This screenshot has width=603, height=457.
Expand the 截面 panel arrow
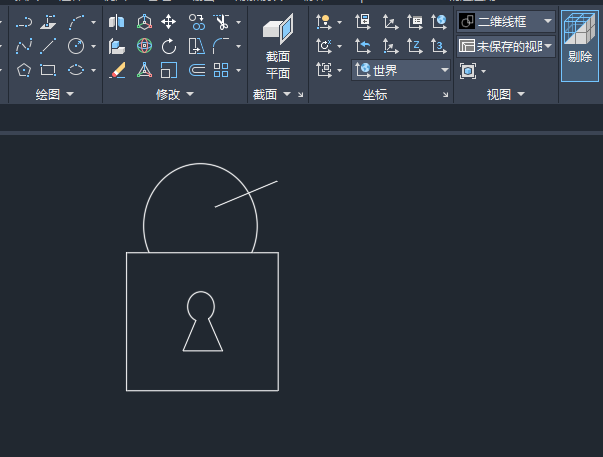[287, 94]
